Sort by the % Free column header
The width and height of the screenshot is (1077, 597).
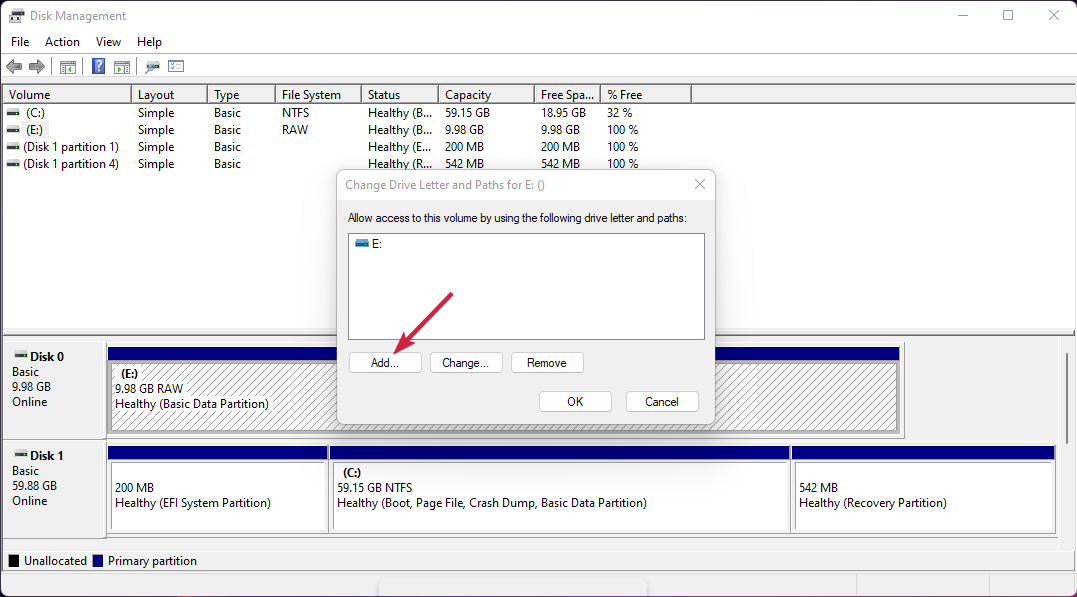(646, 95)
